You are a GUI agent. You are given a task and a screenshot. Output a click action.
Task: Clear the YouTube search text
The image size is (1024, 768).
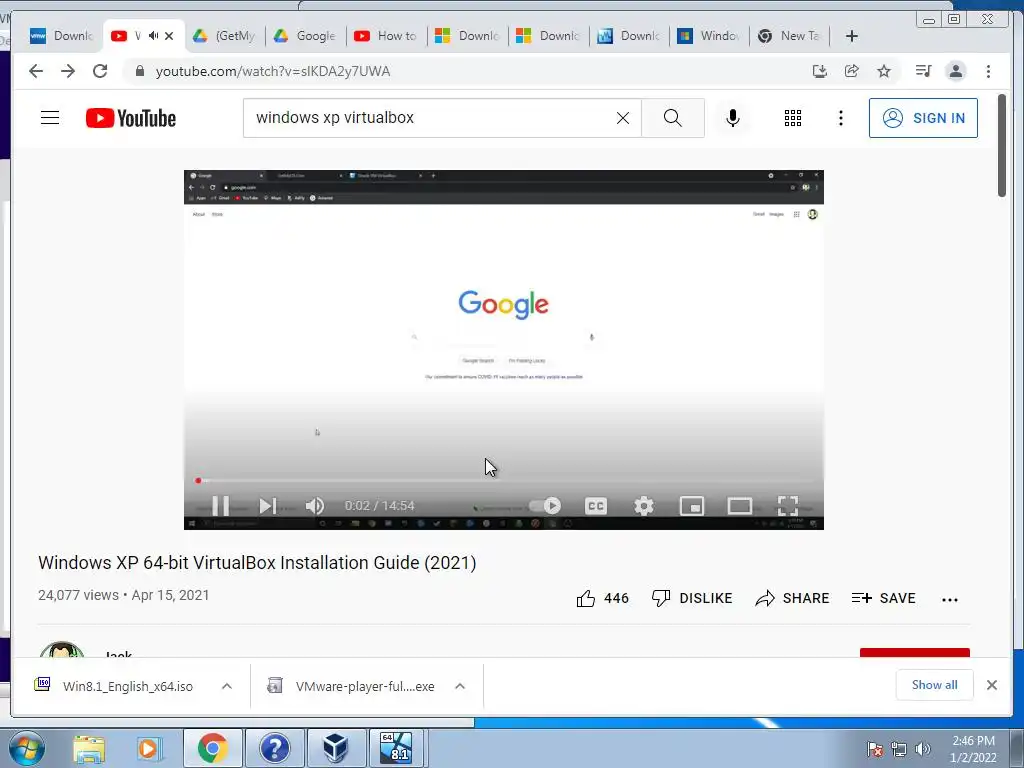point(623,118)
